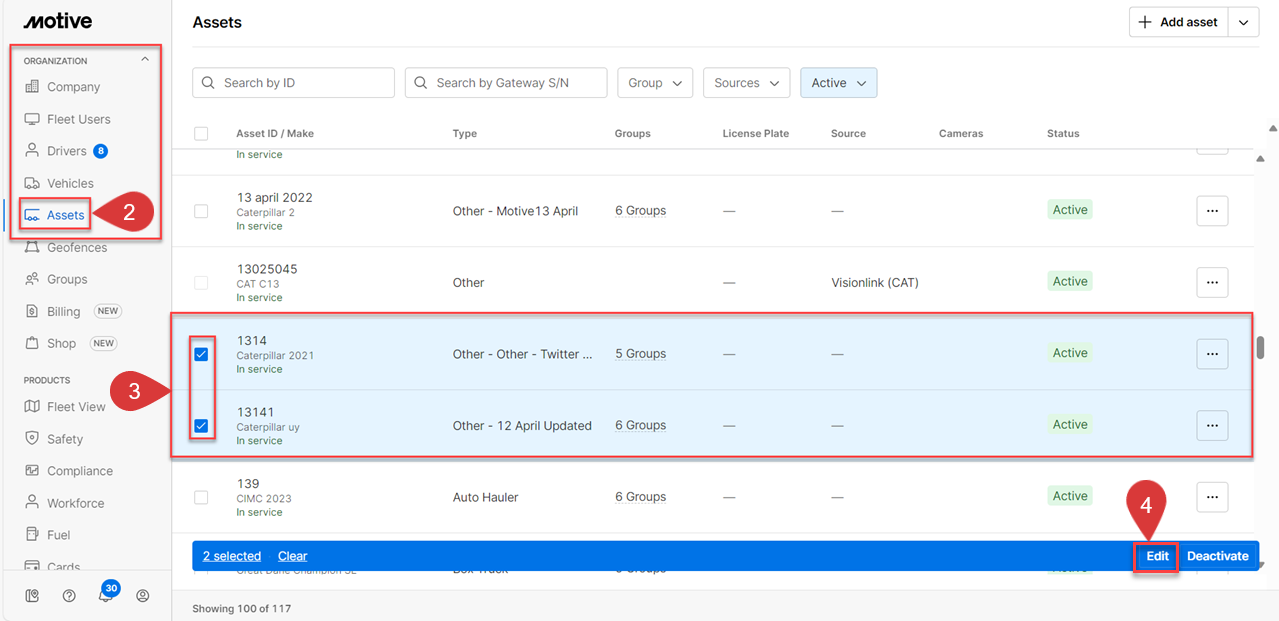Open three-dot menu for asset 13025045
1279x621 pixels.
pyautogui.click(x=1212, y=282)
